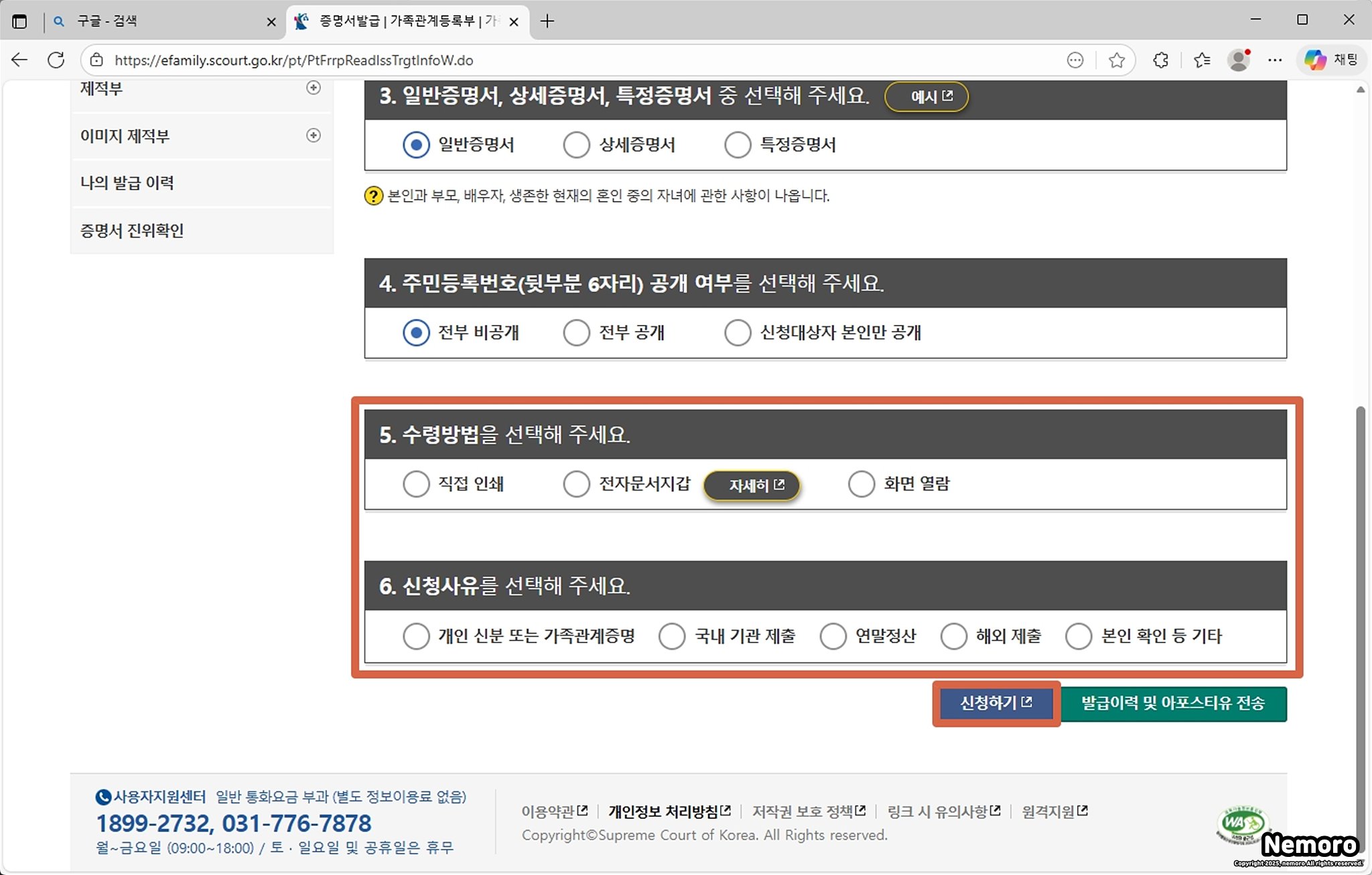Select the 상세증명서 radio option
Viewport: 1372px width, 875px height.
click(x=576, y=145)
